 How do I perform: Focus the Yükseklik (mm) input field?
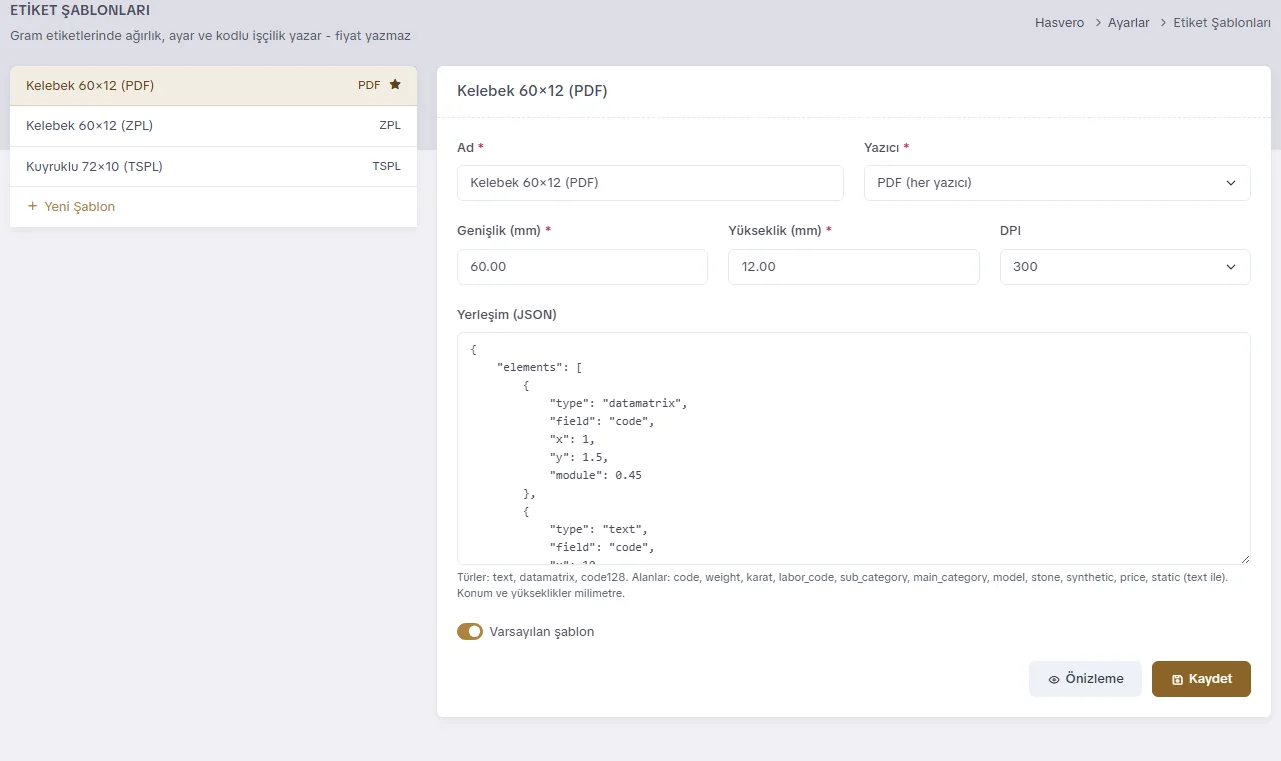point(854,267)
